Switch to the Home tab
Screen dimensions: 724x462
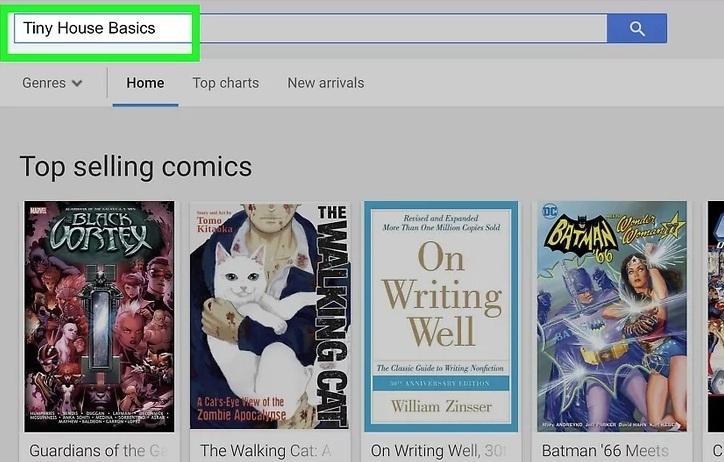click(x=145, y=83)
